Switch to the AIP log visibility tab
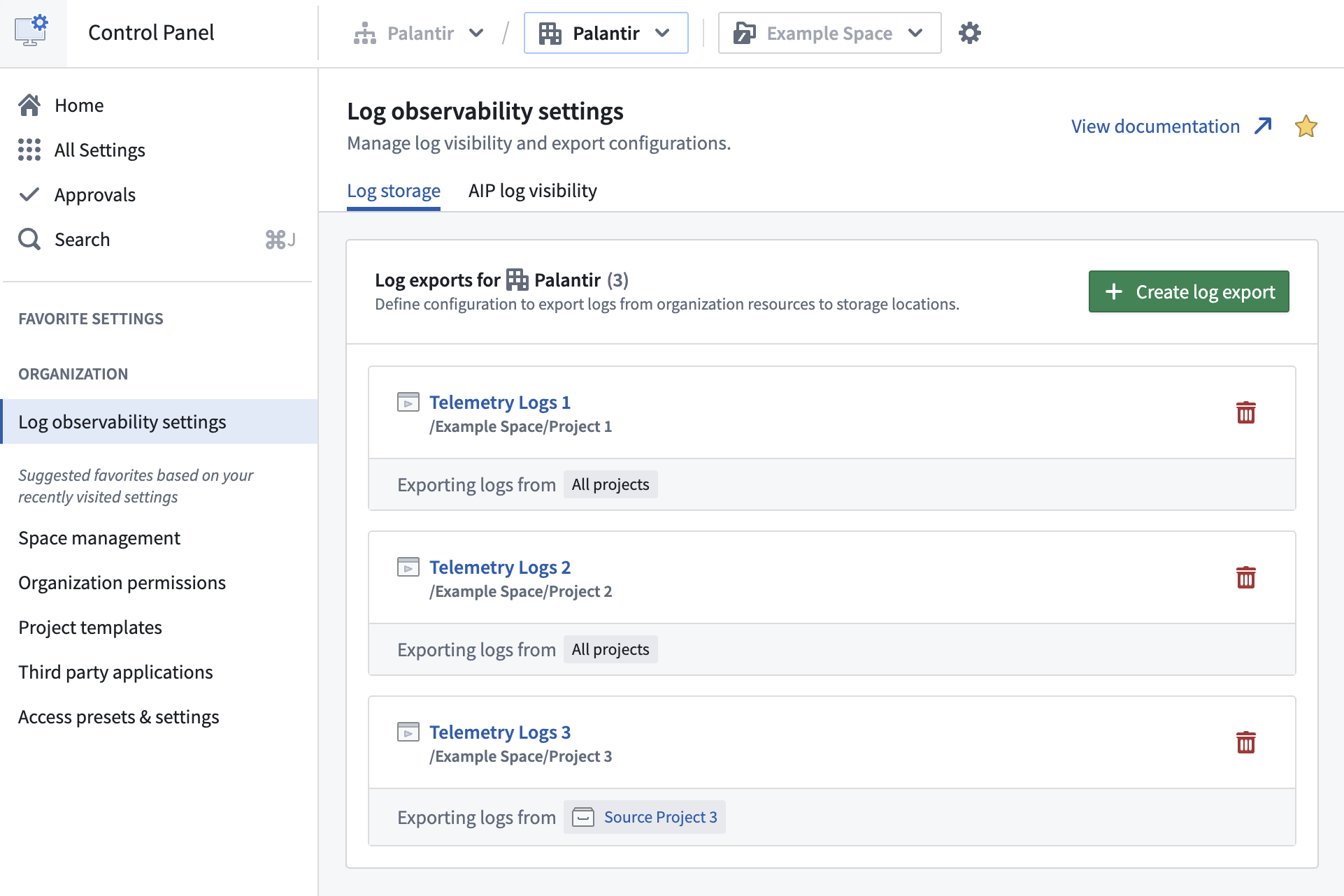 pyautogui.click(x=532, y=190)
